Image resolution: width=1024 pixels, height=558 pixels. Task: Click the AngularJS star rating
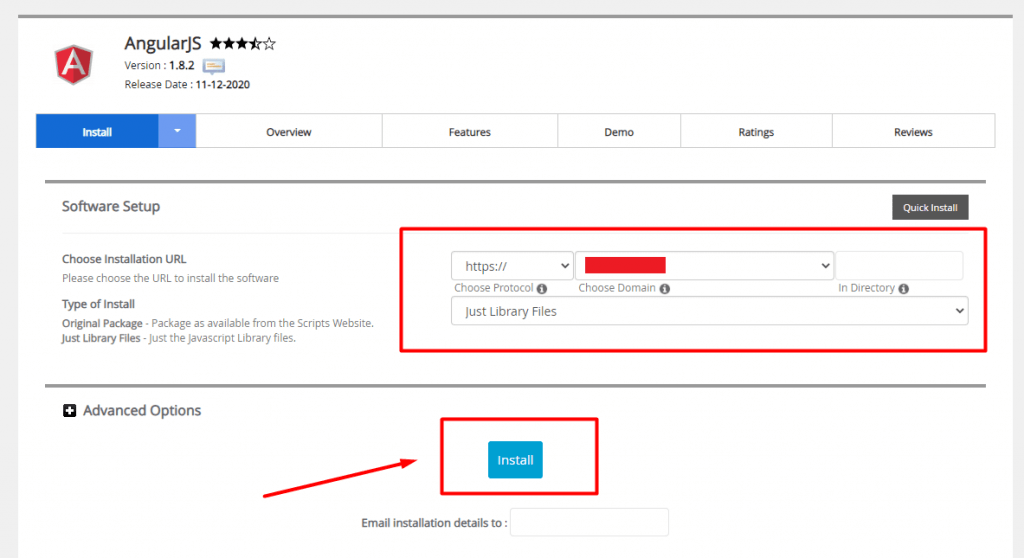[243, 44]
